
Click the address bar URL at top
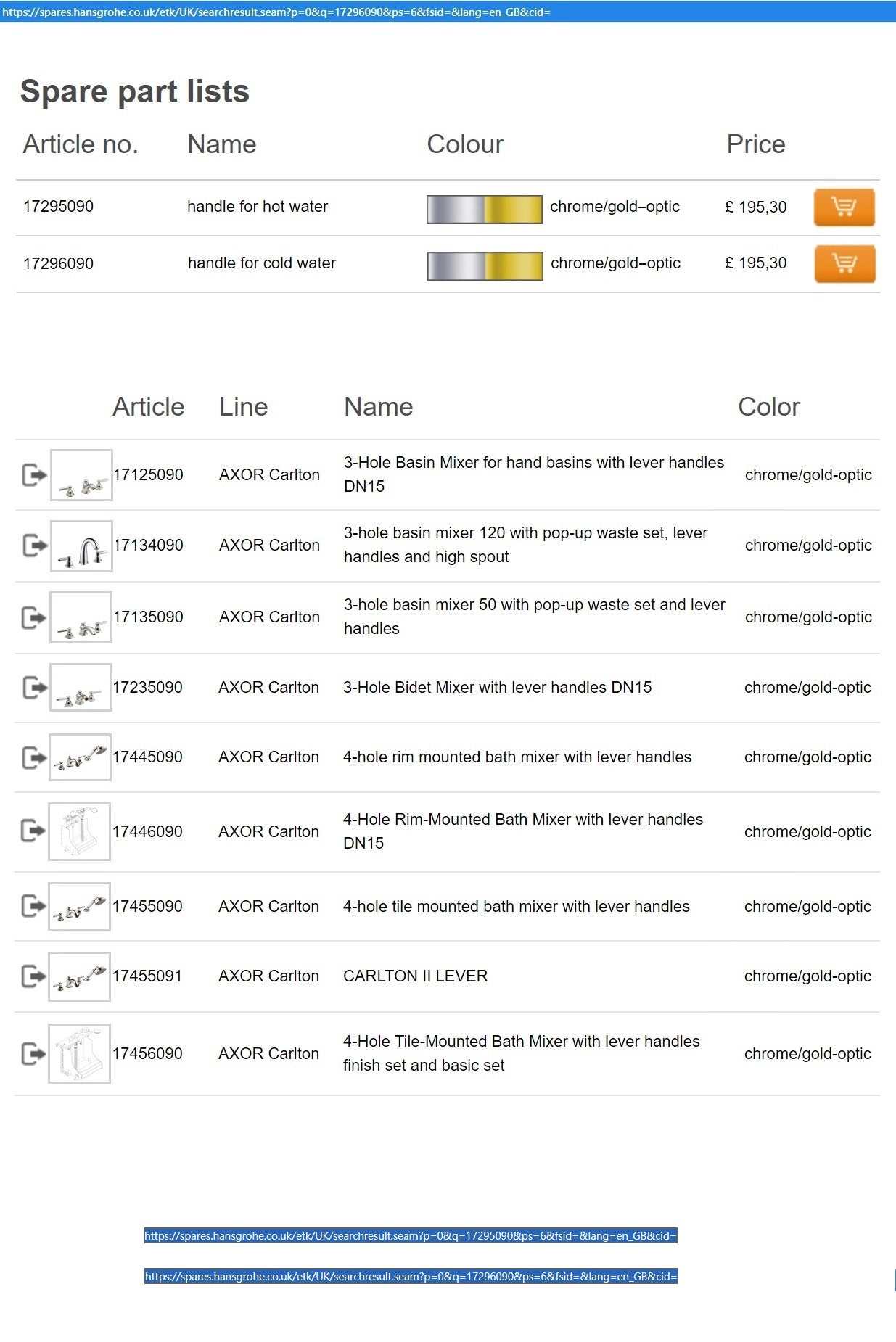(276, 12)
